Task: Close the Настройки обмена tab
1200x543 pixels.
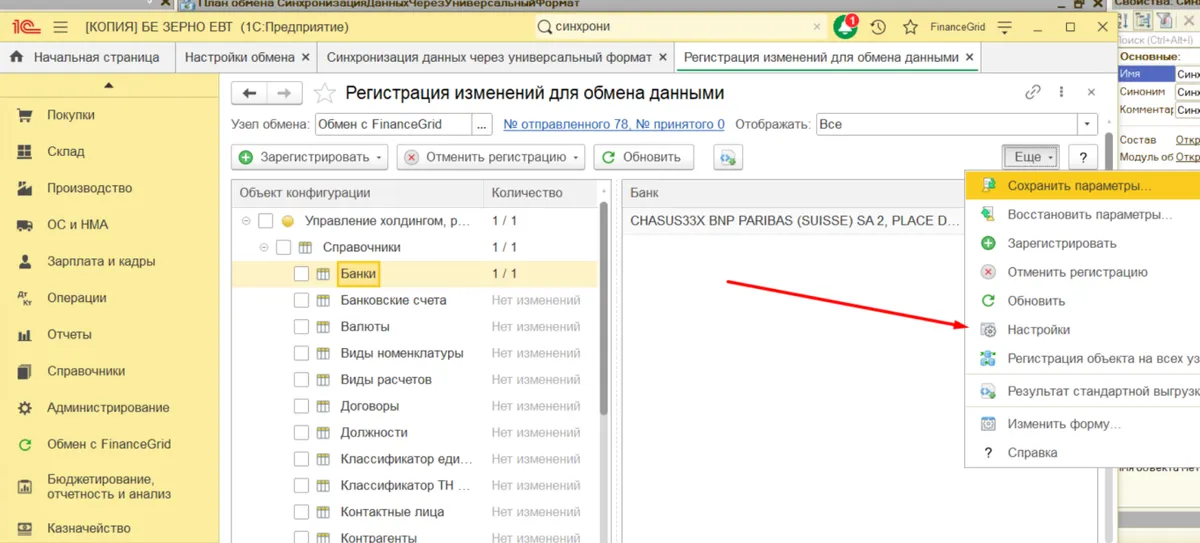Action: coord(306,57)
